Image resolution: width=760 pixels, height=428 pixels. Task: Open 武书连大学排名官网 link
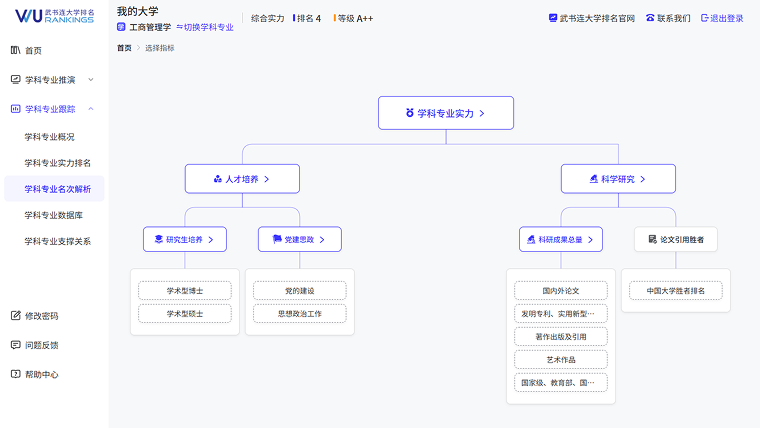[597, 18]
